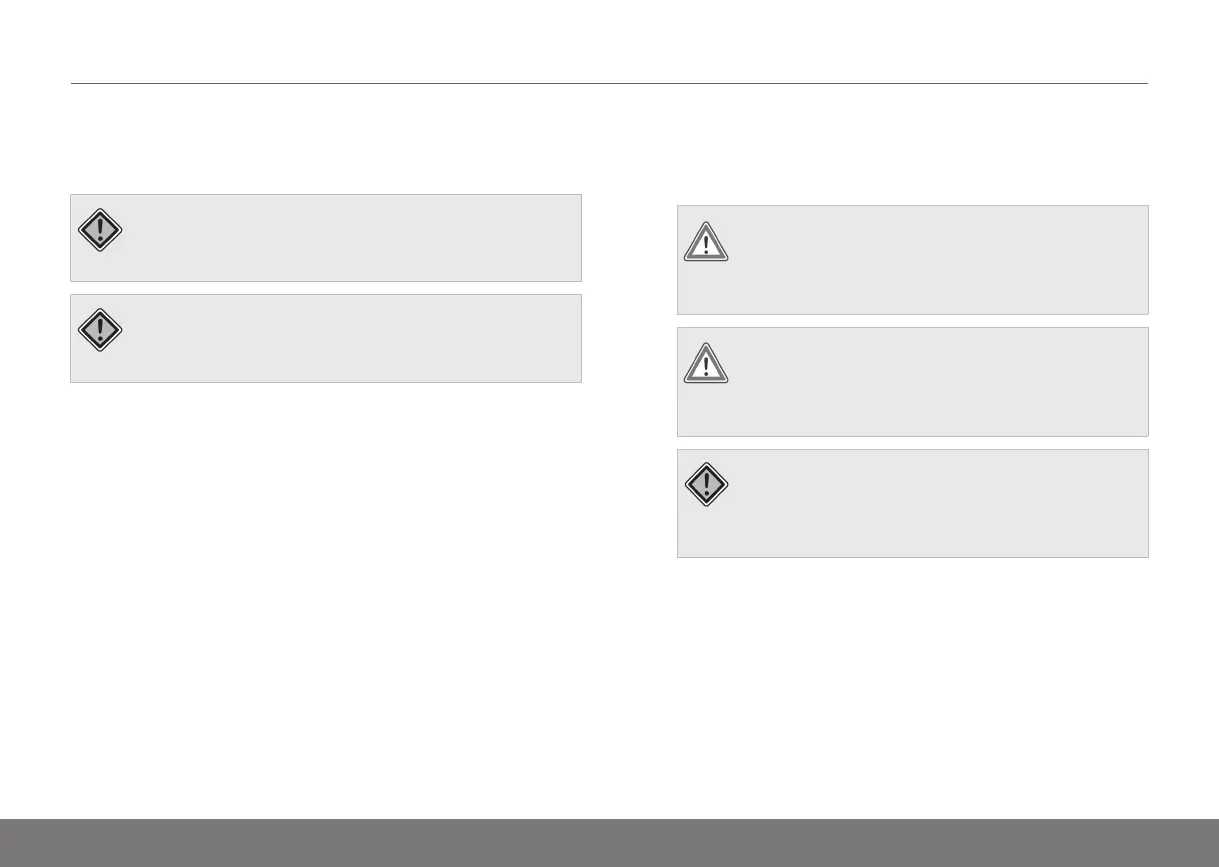Viewport: 1219px width, 867px height.
Task: Click inside the top warning box on right
Action: coord(930,260)
